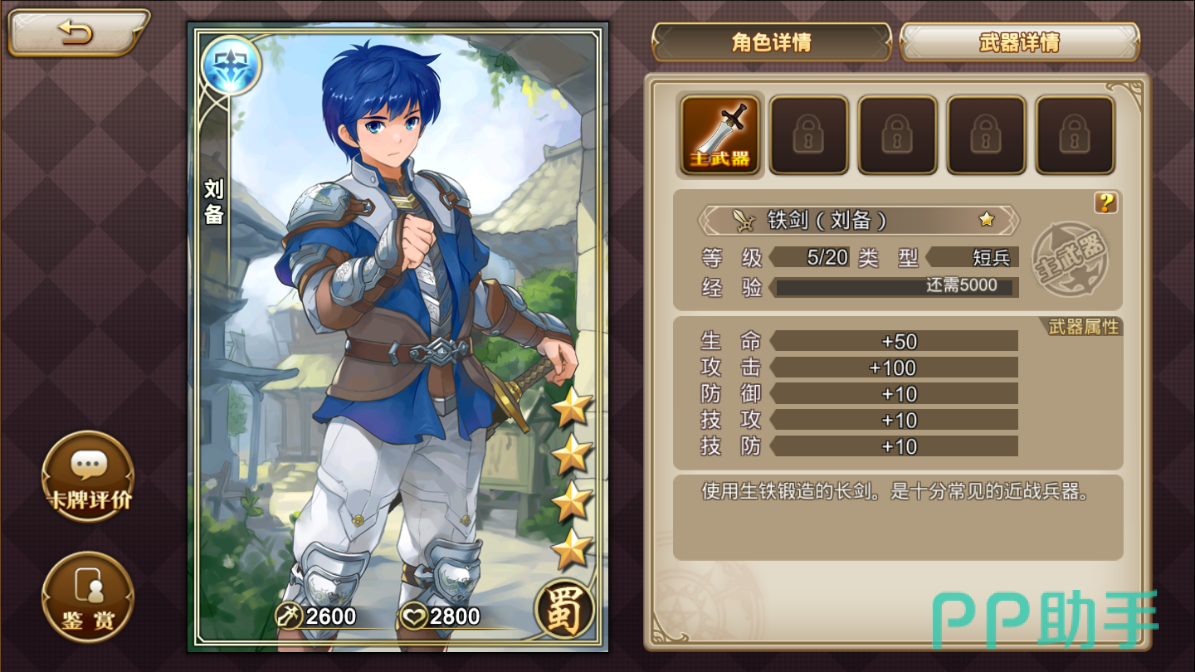Click the 铁剑（刘备）weapon name banner

(859, 220)
